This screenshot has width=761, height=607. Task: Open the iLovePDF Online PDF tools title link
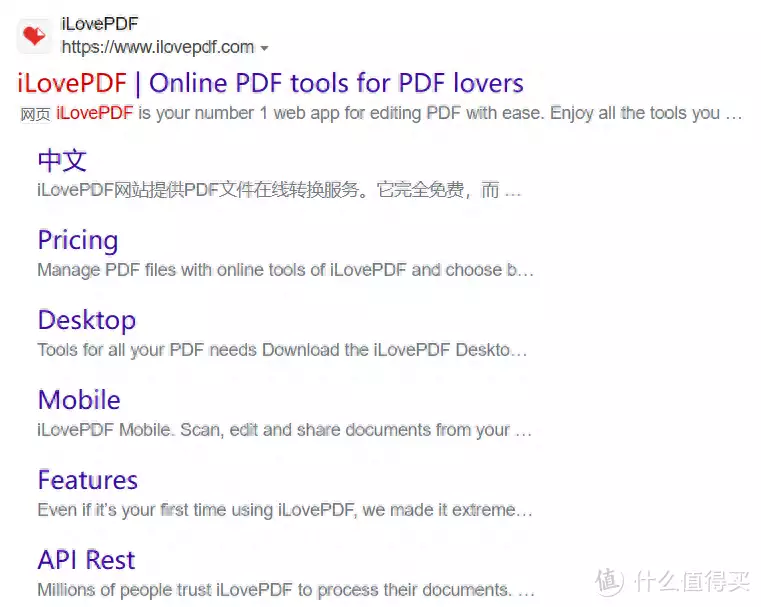(x=270, y=82)
